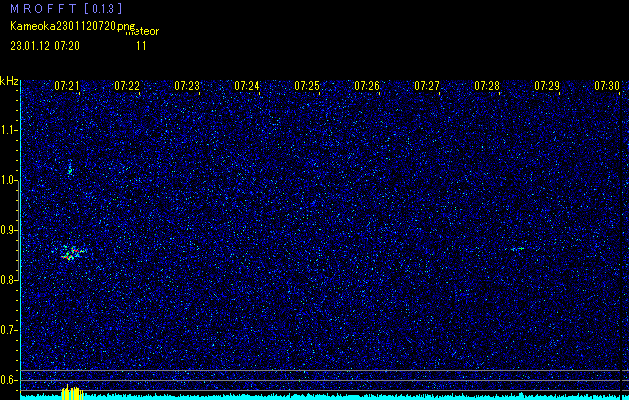The image size is (629, 400).
Task: Click the small green meteor echo near 07:28
Action: point(518,249)
